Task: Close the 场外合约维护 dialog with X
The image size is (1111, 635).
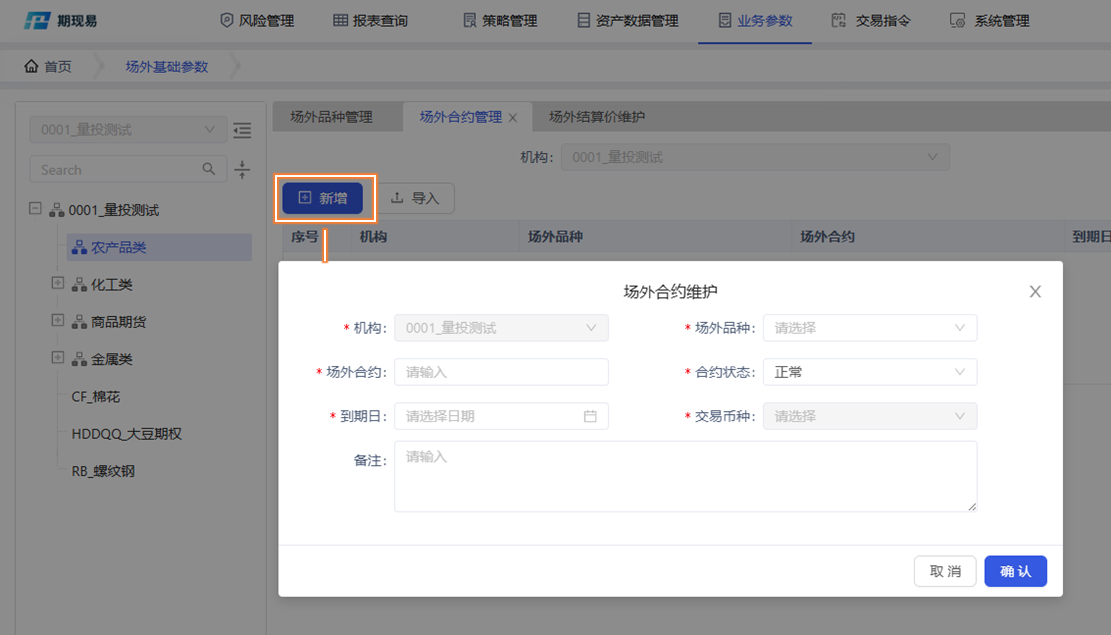Action: pyautogui.click(x=1035, y=292)
